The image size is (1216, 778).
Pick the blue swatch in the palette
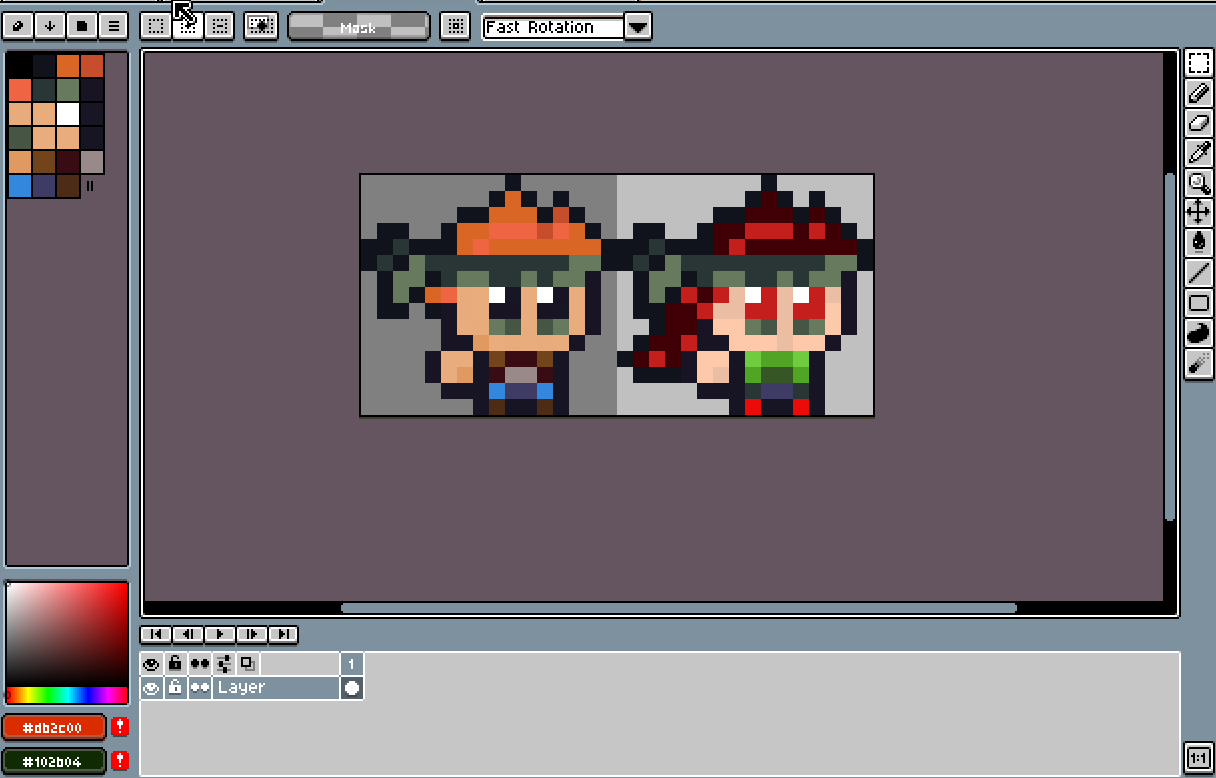pyautogui.click(x=20, y=186)
